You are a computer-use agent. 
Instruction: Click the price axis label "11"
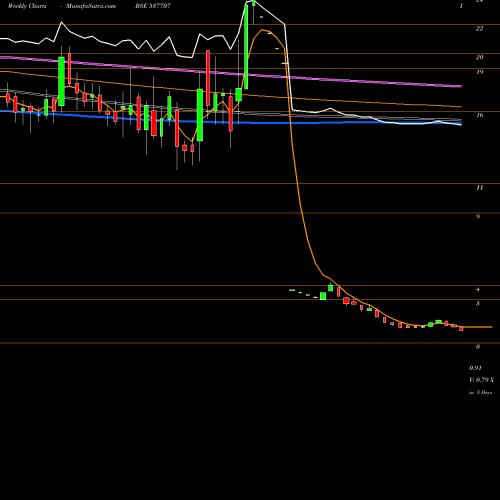coord(479,188)
